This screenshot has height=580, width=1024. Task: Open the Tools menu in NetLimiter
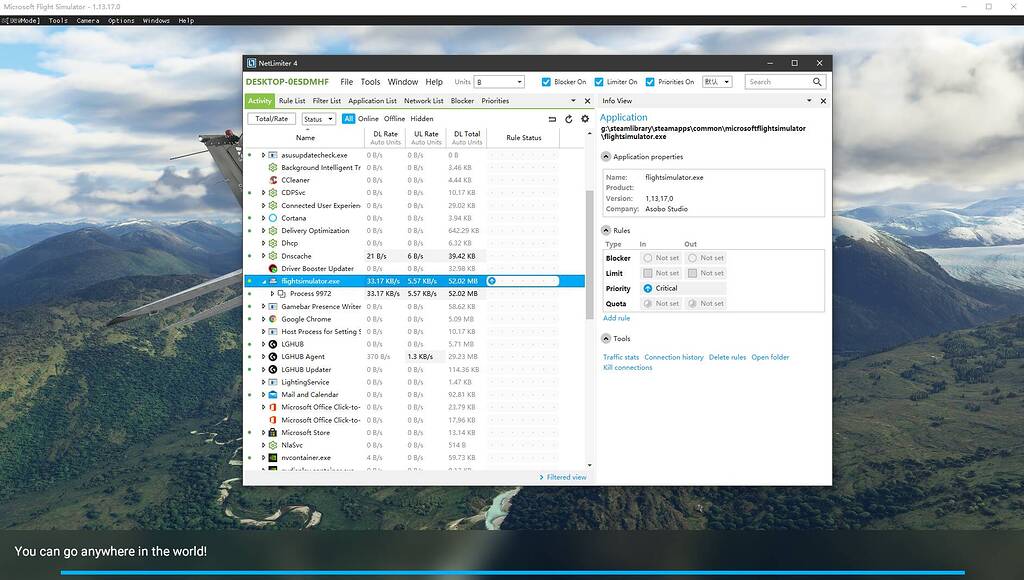pyautogui.click(x=370, y=81)
